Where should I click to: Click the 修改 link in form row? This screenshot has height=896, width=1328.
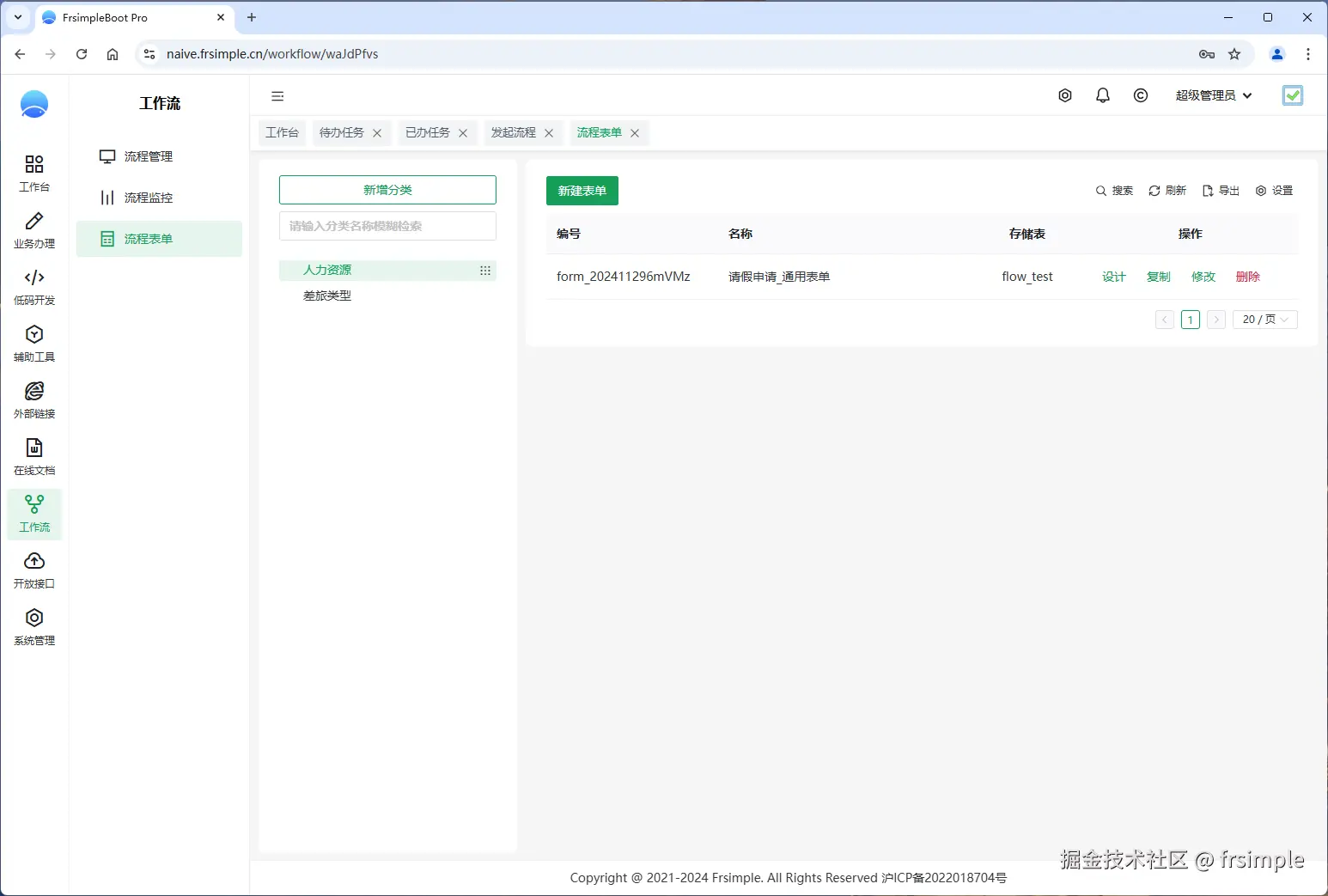click(x=1203, y=277)
